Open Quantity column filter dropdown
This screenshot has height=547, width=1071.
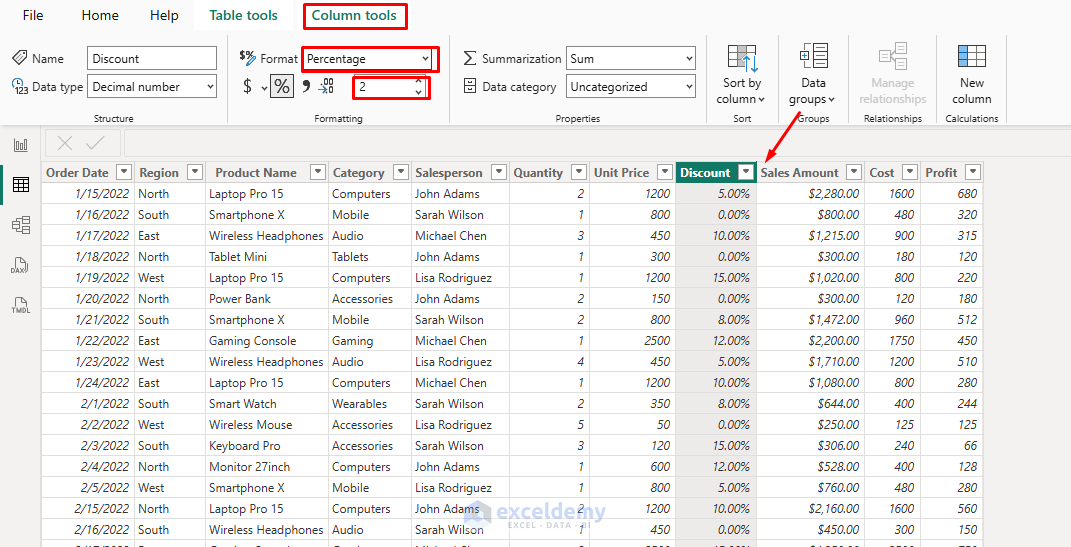[x=579, y=172]
